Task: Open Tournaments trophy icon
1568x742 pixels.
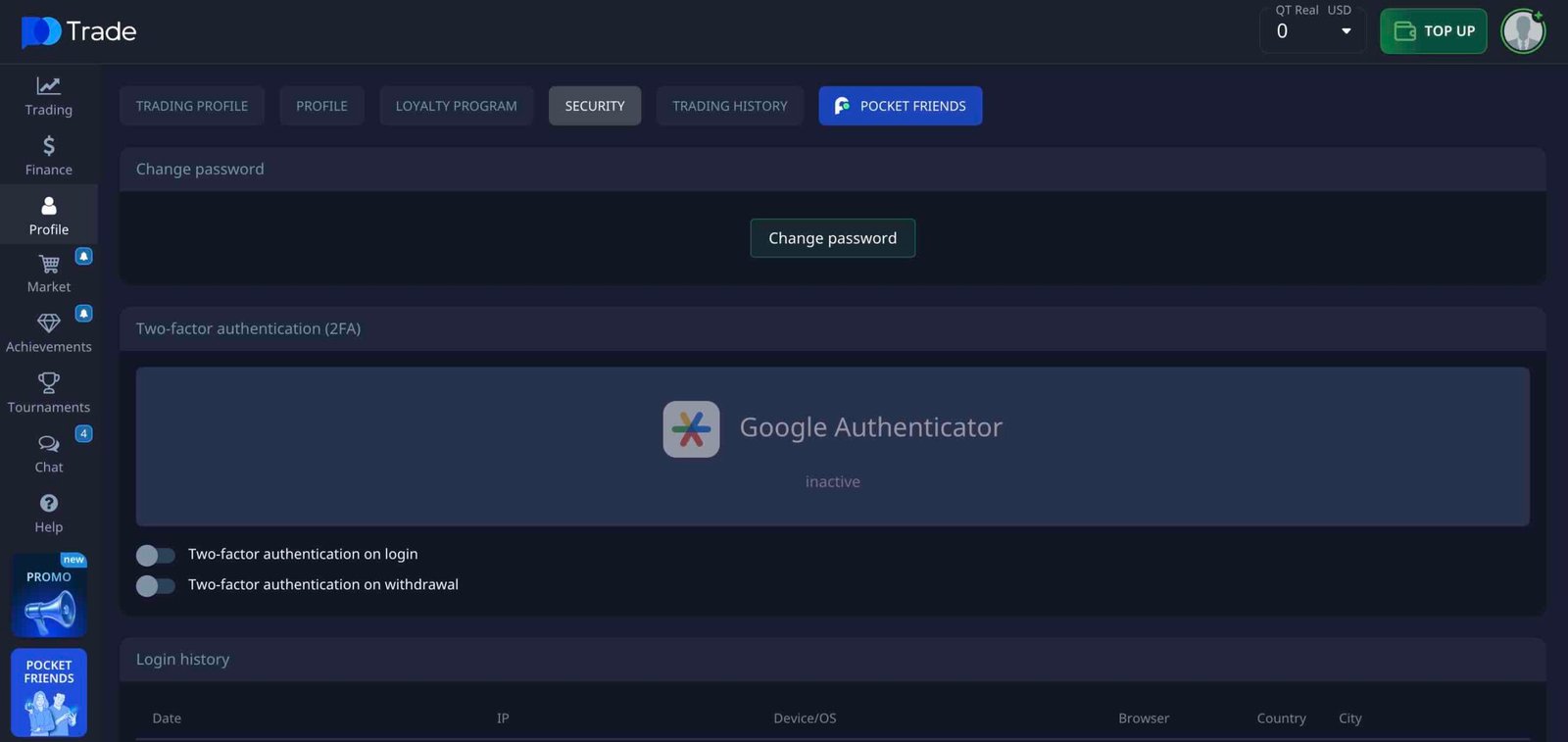Action: tap(48, 383)
